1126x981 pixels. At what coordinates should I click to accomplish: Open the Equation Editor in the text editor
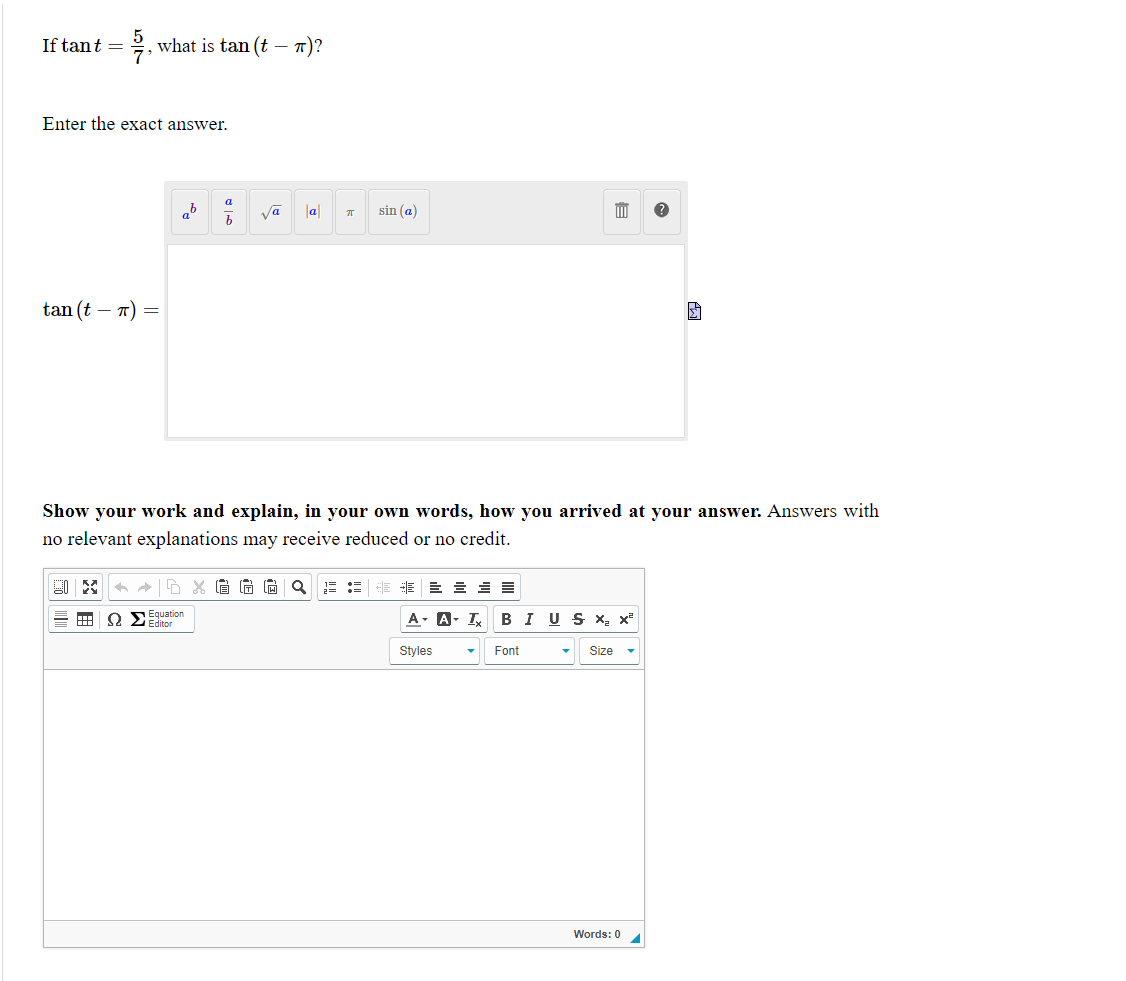pyautogui.click(x=158, y=619)
